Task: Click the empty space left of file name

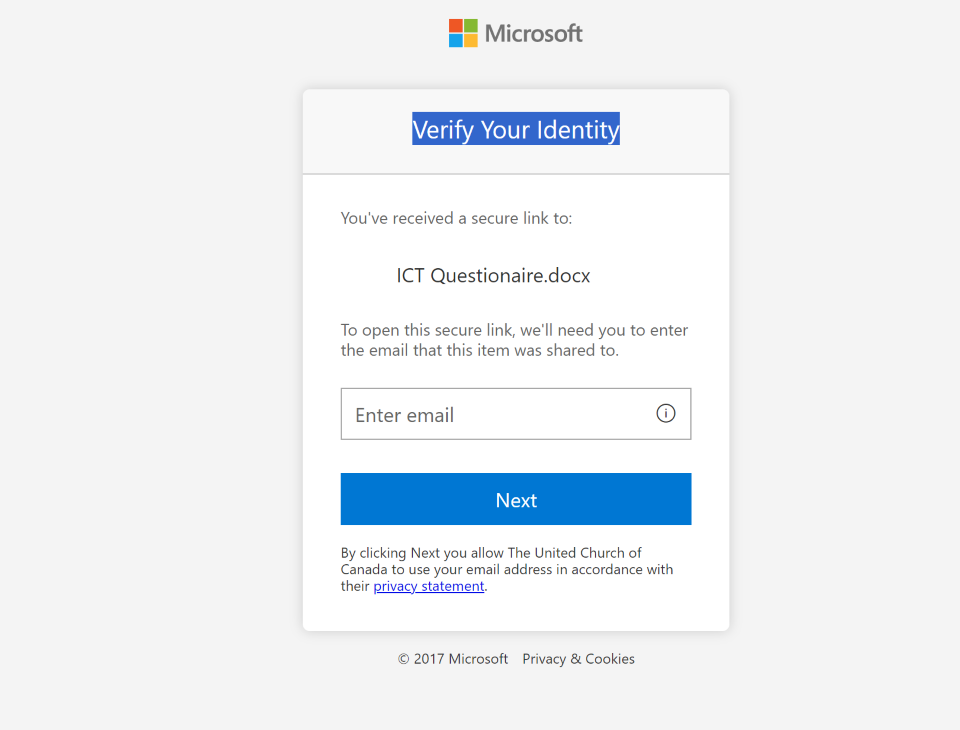Action: click(368, 276)
